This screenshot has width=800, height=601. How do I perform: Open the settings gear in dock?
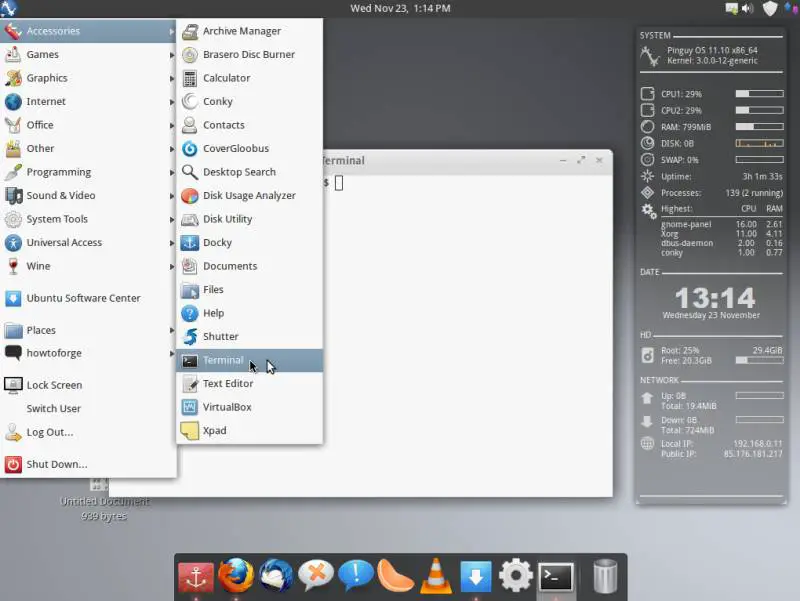(516, 576)
